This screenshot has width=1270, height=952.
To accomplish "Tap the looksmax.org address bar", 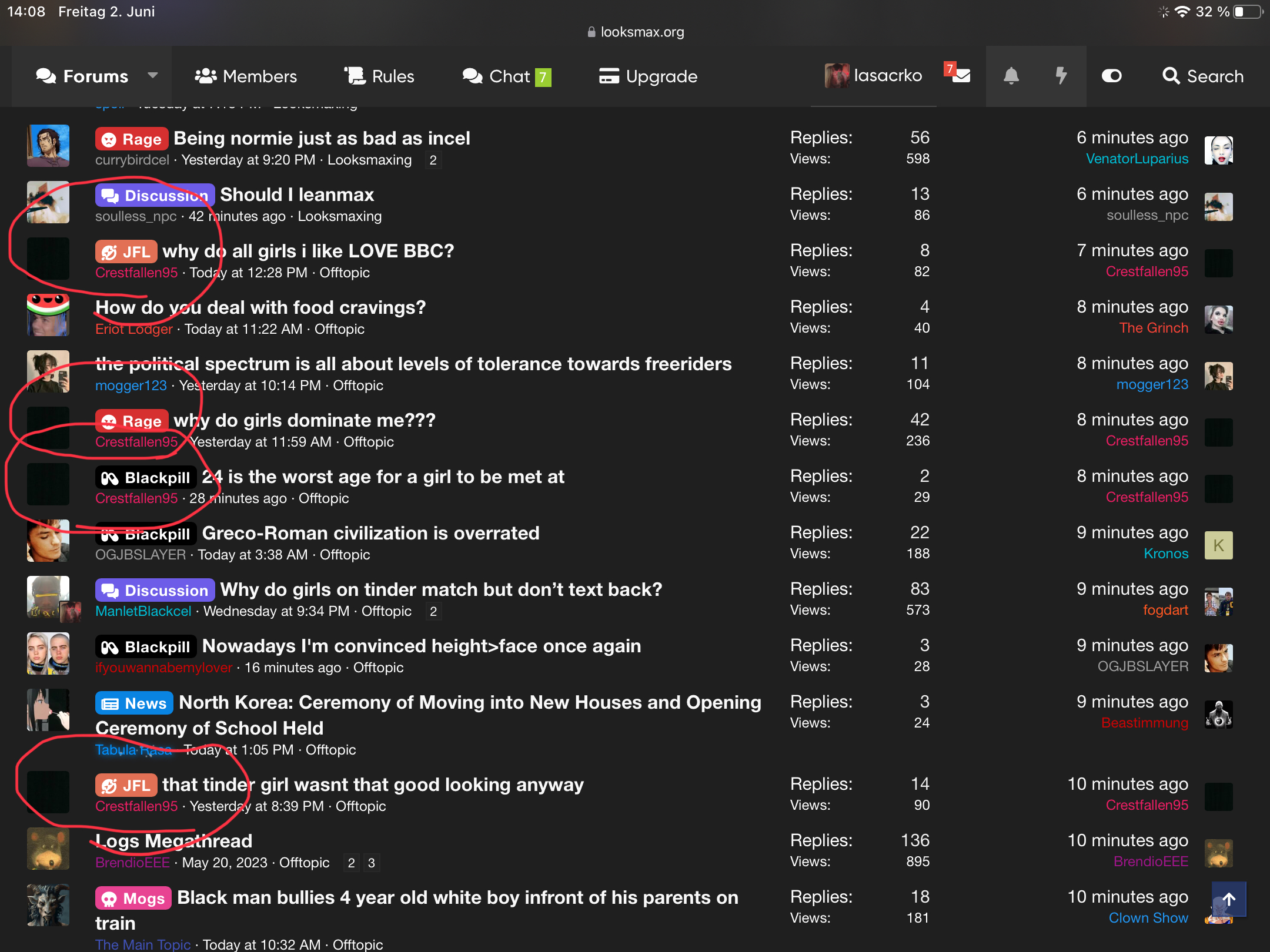I will point(635,32).
